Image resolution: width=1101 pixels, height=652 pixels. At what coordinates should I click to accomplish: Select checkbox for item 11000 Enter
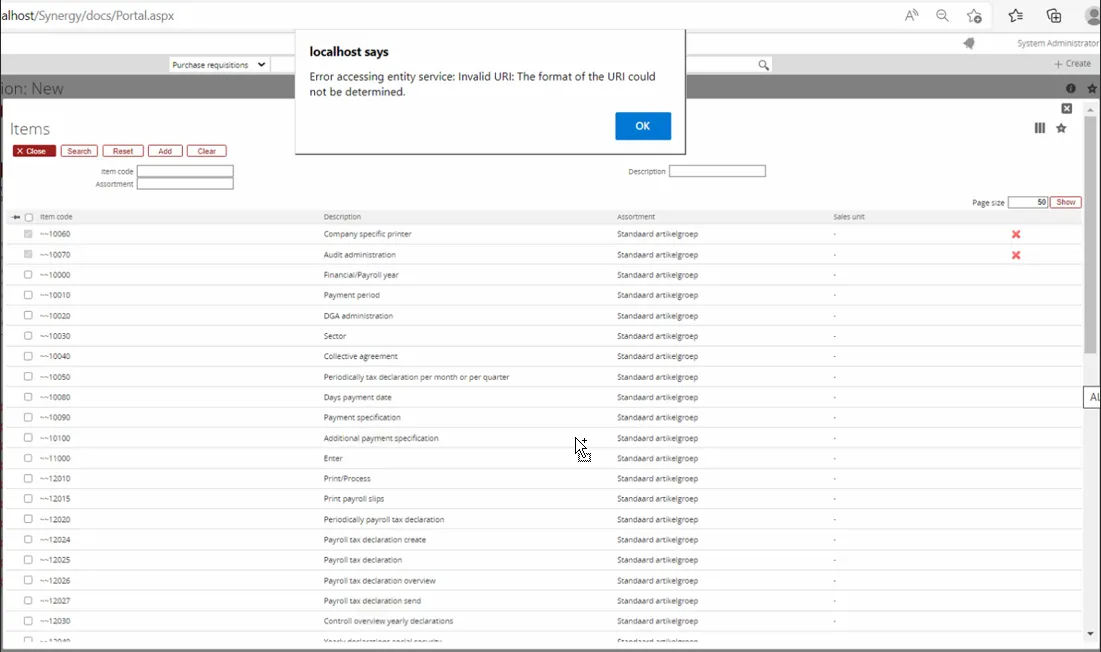(x=29, y=458)
